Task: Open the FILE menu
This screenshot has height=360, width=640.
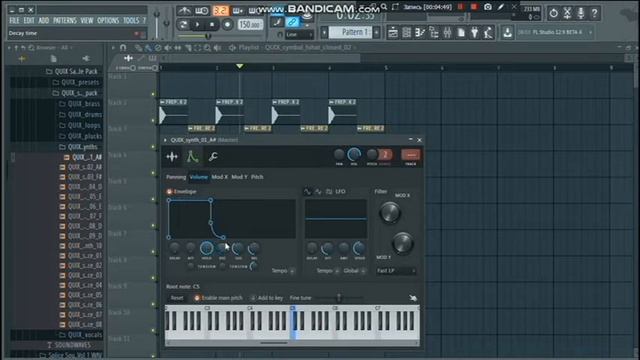Action: (x=14, y=20)
